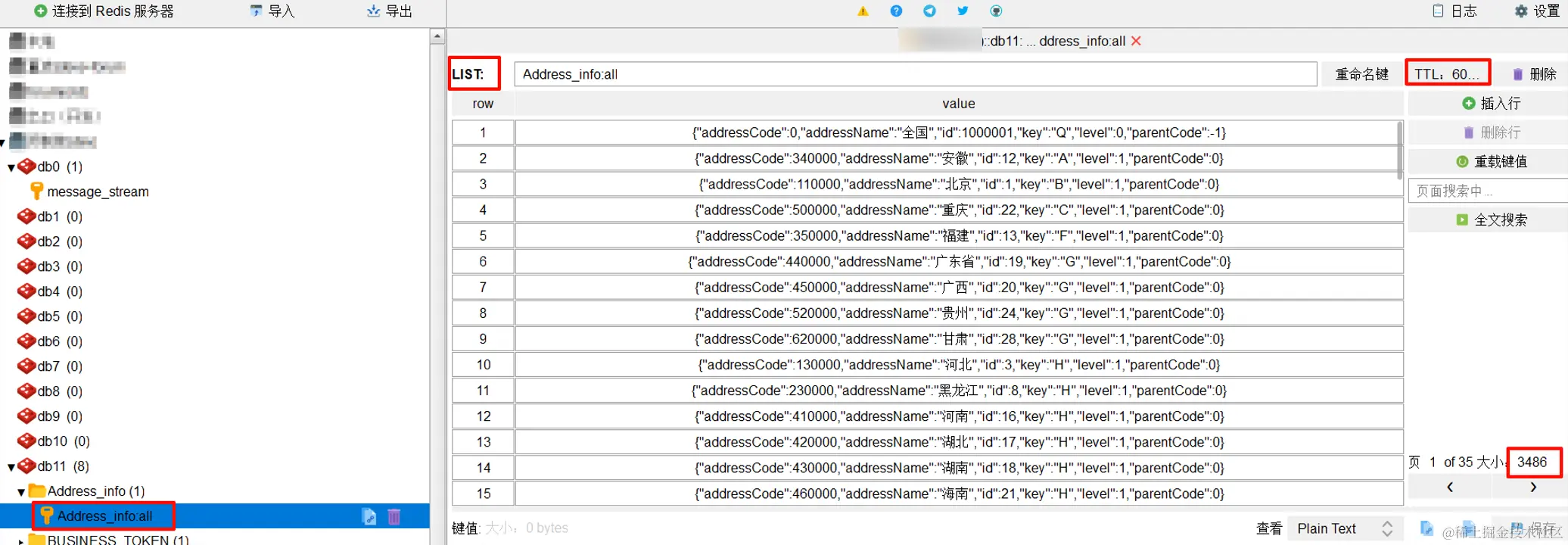Open the blue question-mark help icon
This screenshot has height=545, width=1568.
pos(896,11)
